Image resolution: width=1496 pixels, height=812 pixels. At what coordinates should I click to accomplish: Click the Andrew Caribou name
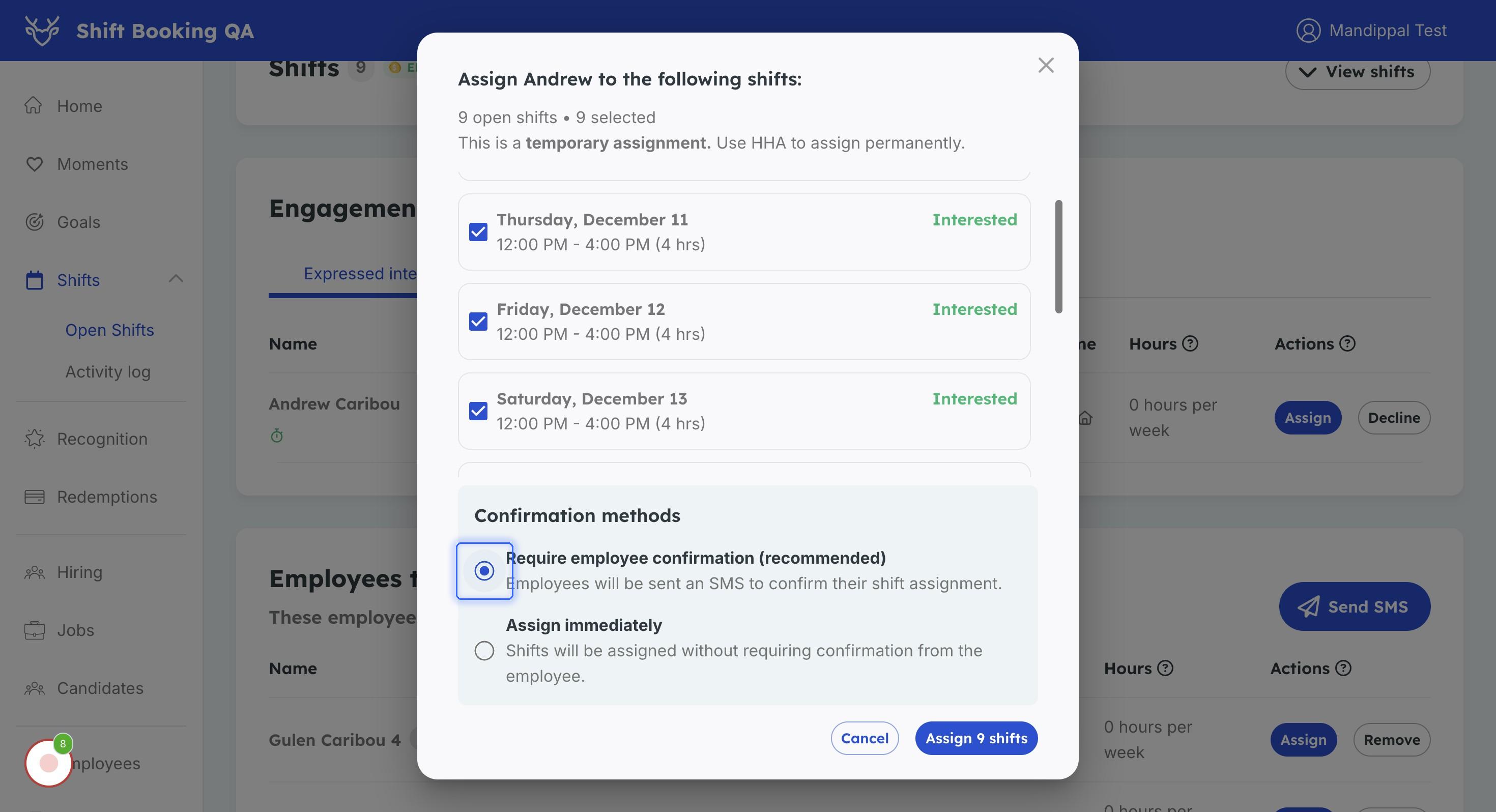(334, 403)
